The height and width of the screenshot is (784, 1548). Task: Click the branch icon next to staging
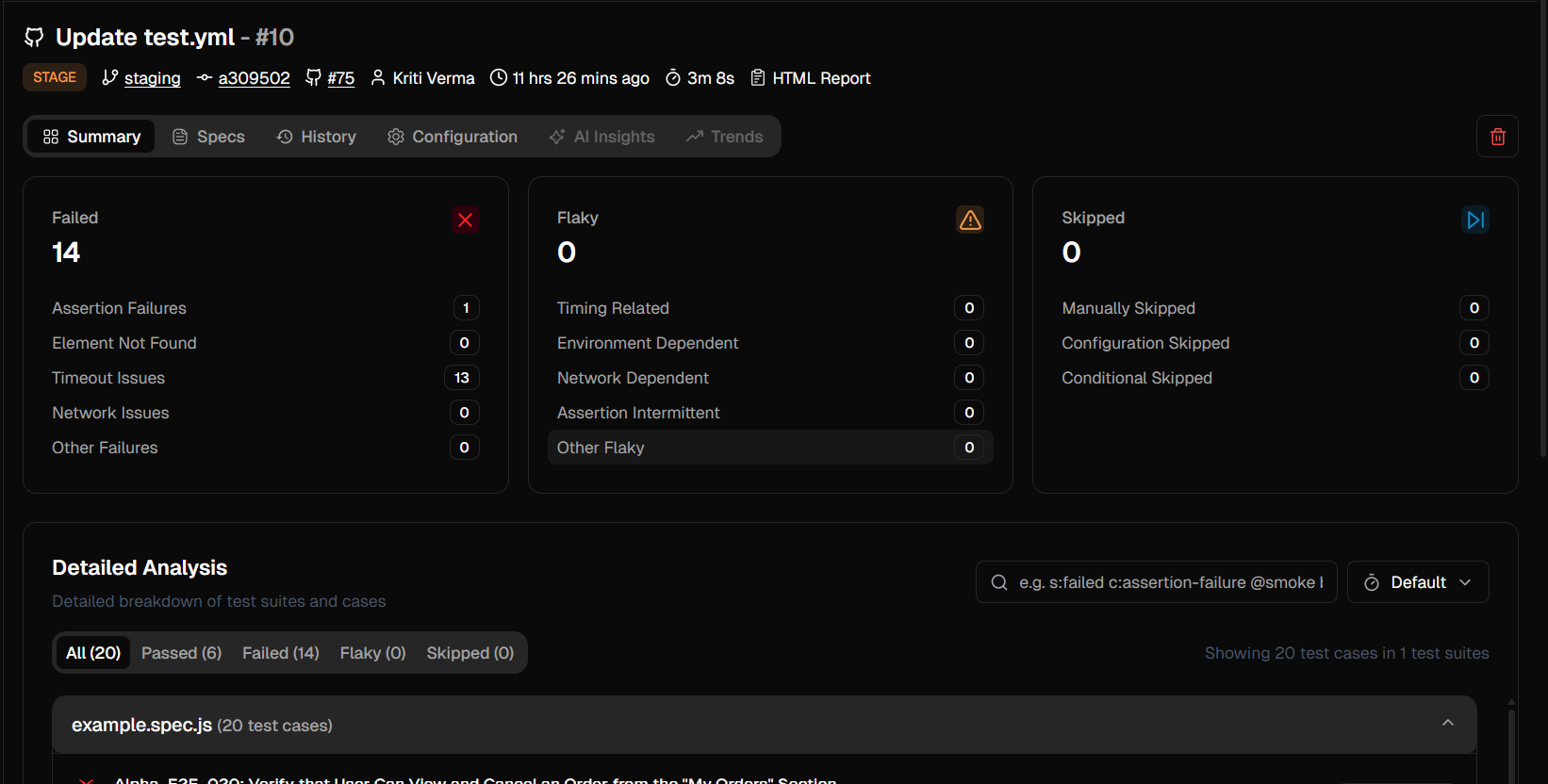click(x=110, y=77)
